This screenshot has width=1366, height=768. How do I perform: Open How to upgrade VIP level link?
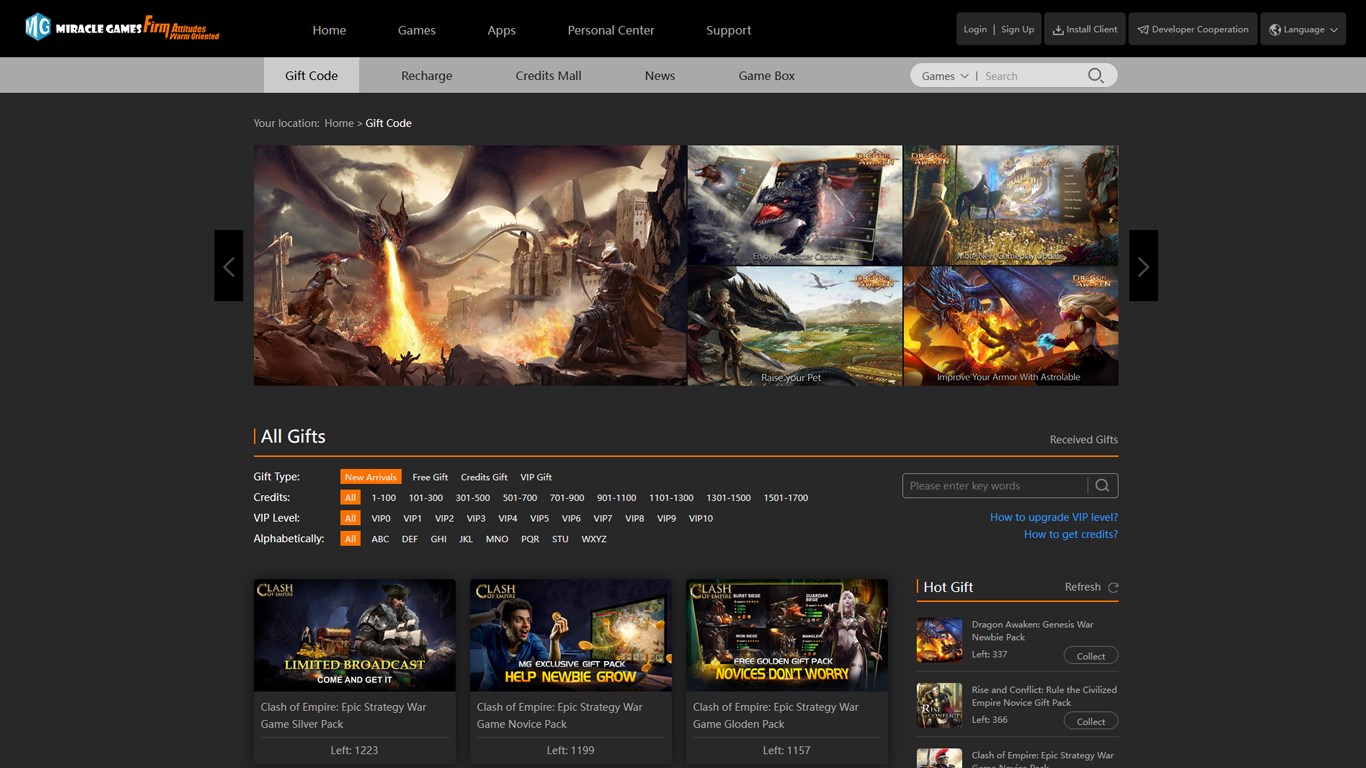1054,517
